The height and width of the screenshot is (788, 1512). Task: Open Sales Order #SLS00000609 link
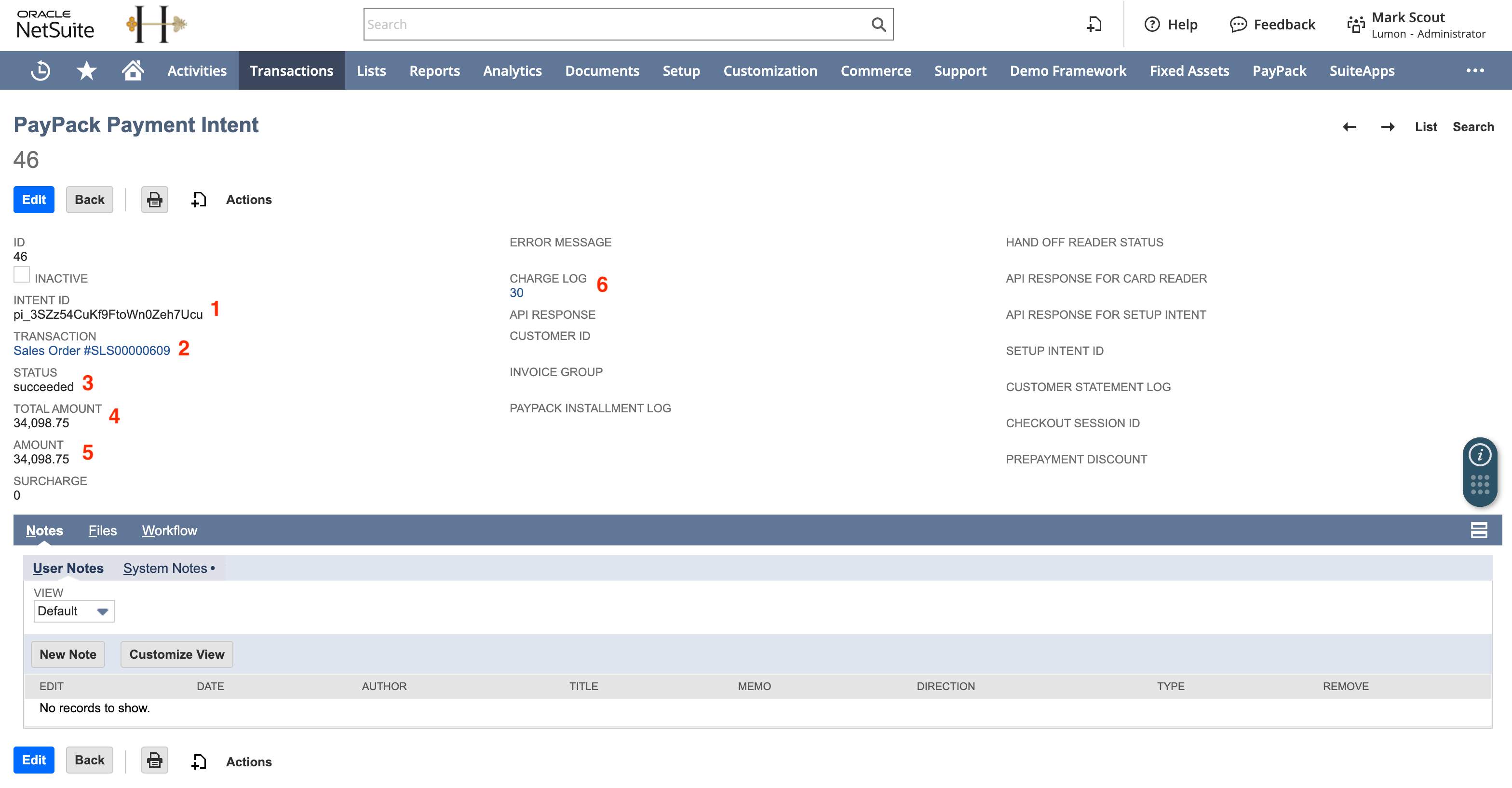click(92, 351)
